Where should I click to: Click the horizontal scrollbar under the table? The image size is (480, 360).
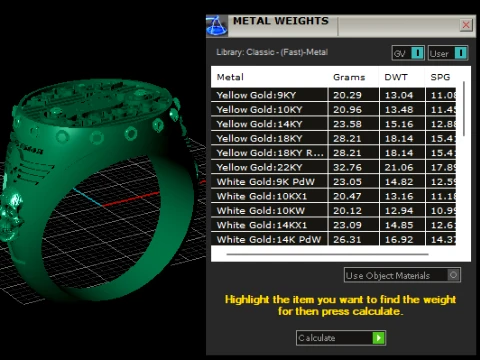(x=327, y=254)
